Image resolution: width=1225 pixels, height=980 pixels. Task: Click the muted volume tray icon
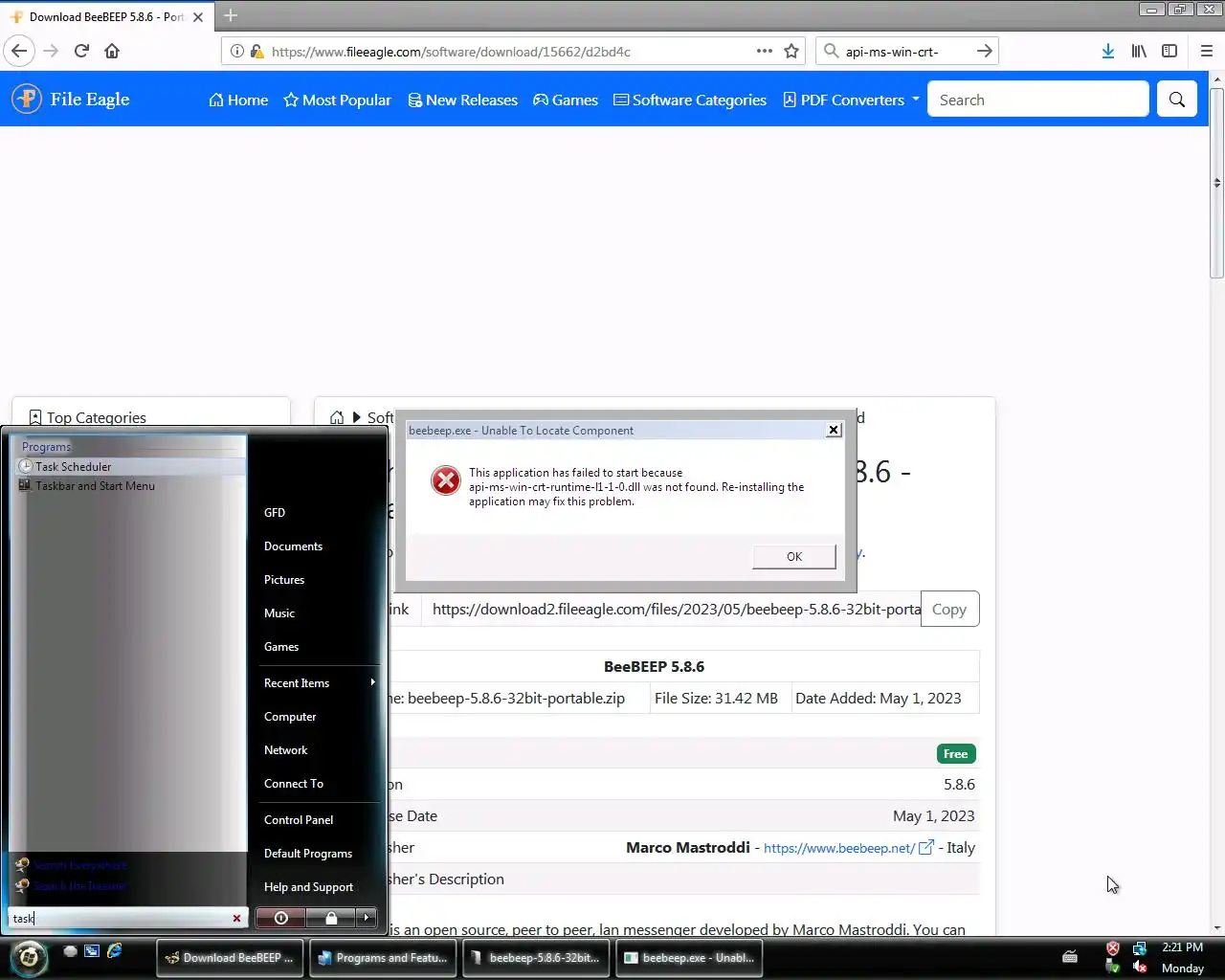1139,967
